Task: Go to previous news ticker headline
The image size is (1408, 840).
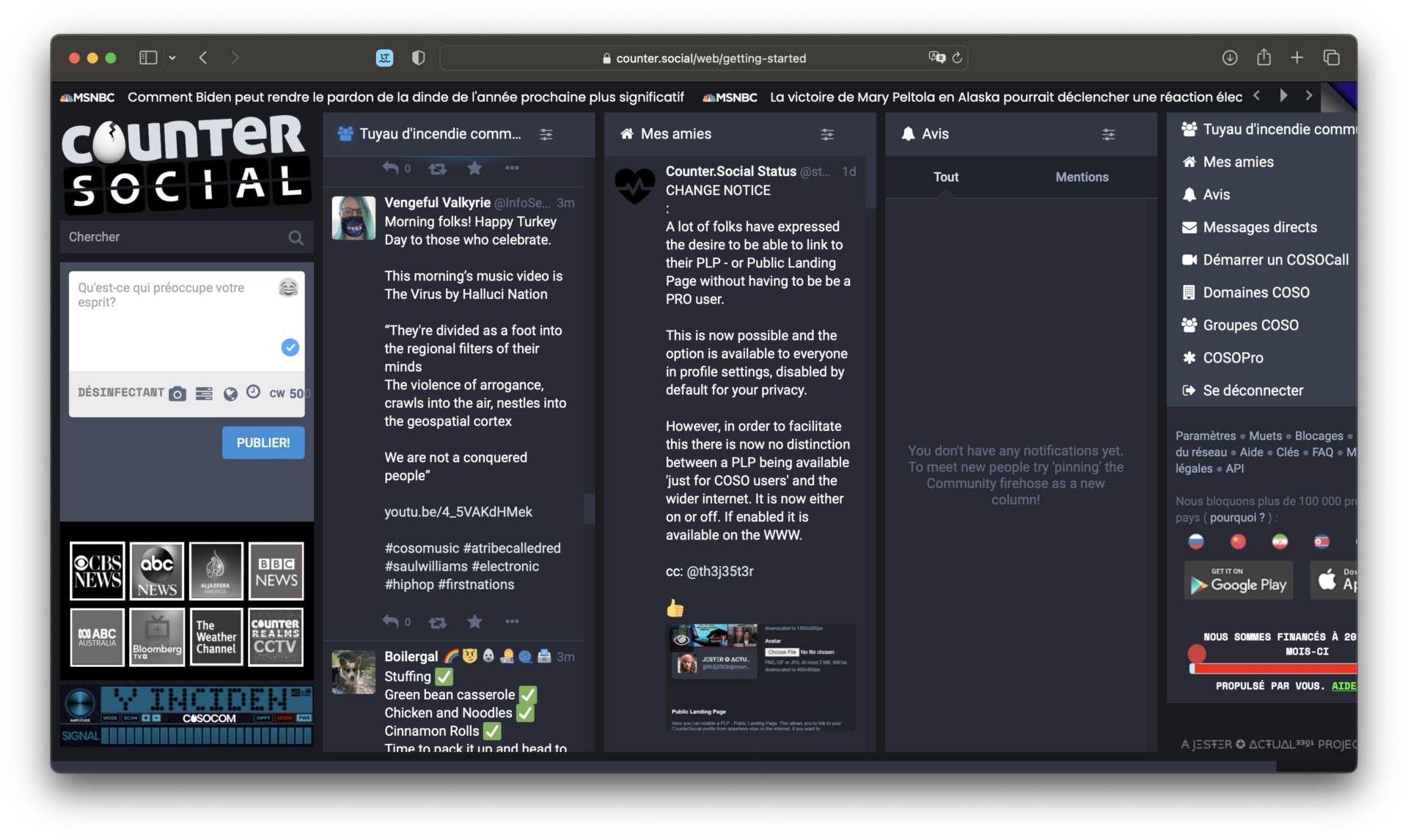Action: (1257, 95)
